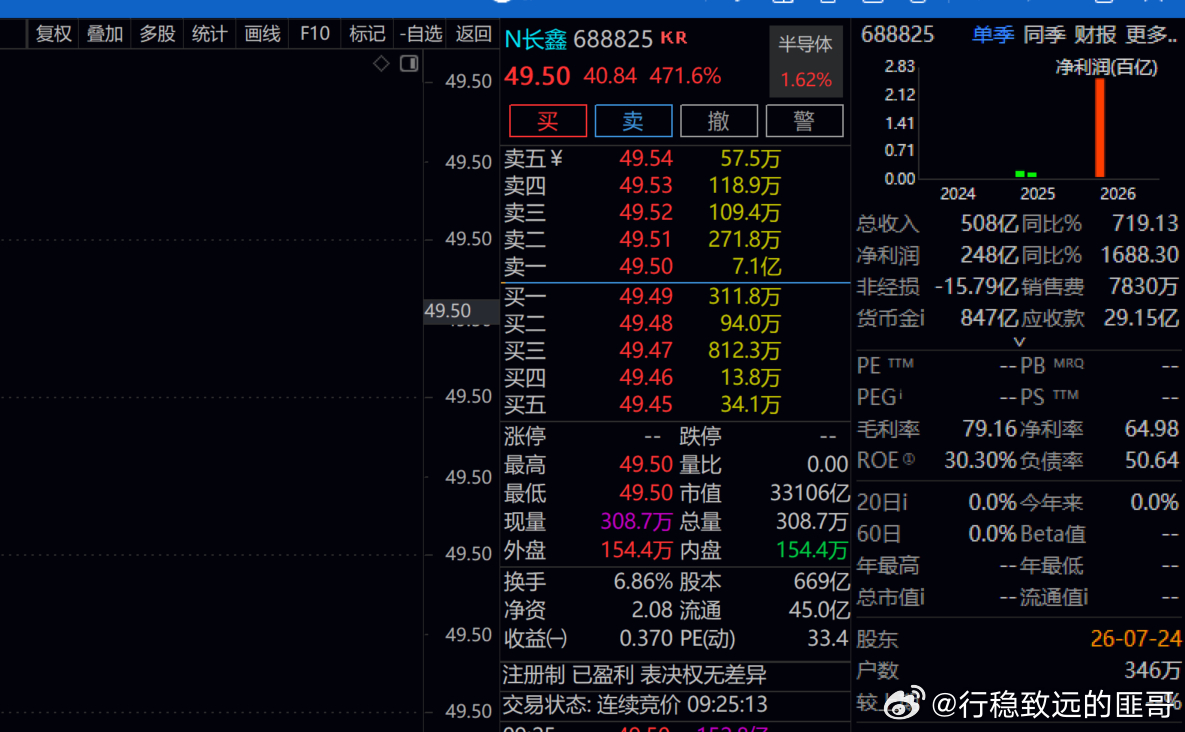Expand financial data with down chevron
The width and height of the screenshot is (1185, 732).
(1019, 341)
